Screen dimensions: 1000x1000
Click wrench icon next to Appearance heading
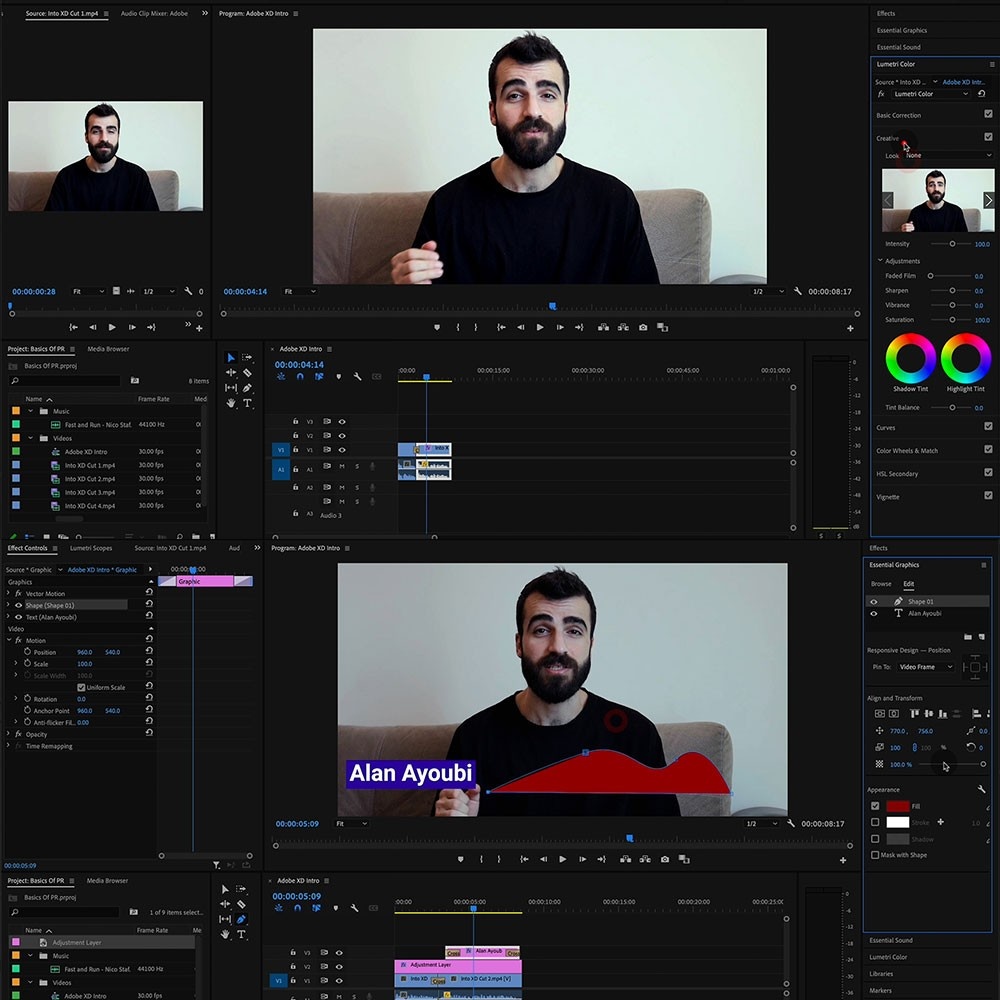click(x=982, y=790)
